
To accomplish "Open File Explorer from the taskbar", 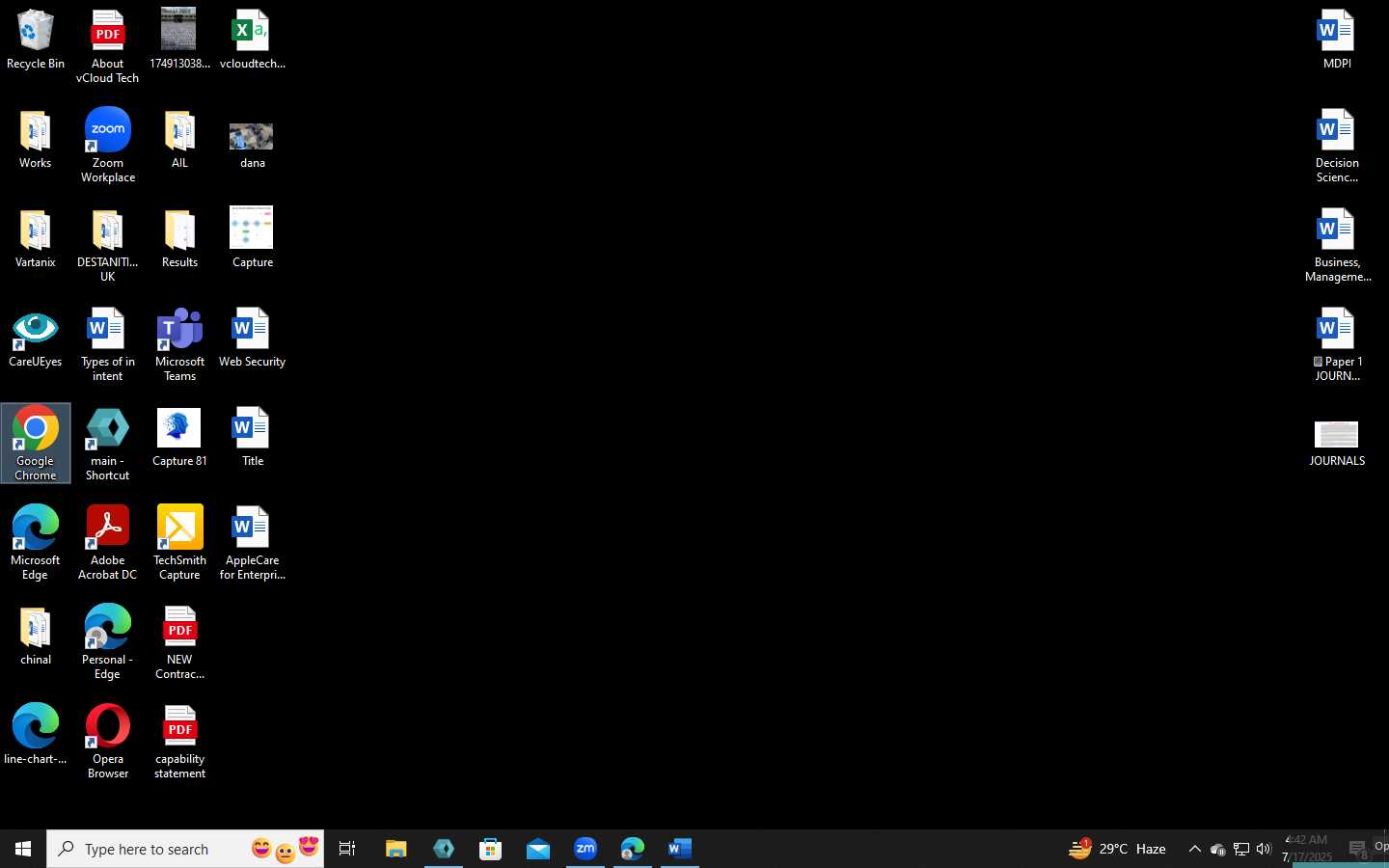I will pos(395,849).
